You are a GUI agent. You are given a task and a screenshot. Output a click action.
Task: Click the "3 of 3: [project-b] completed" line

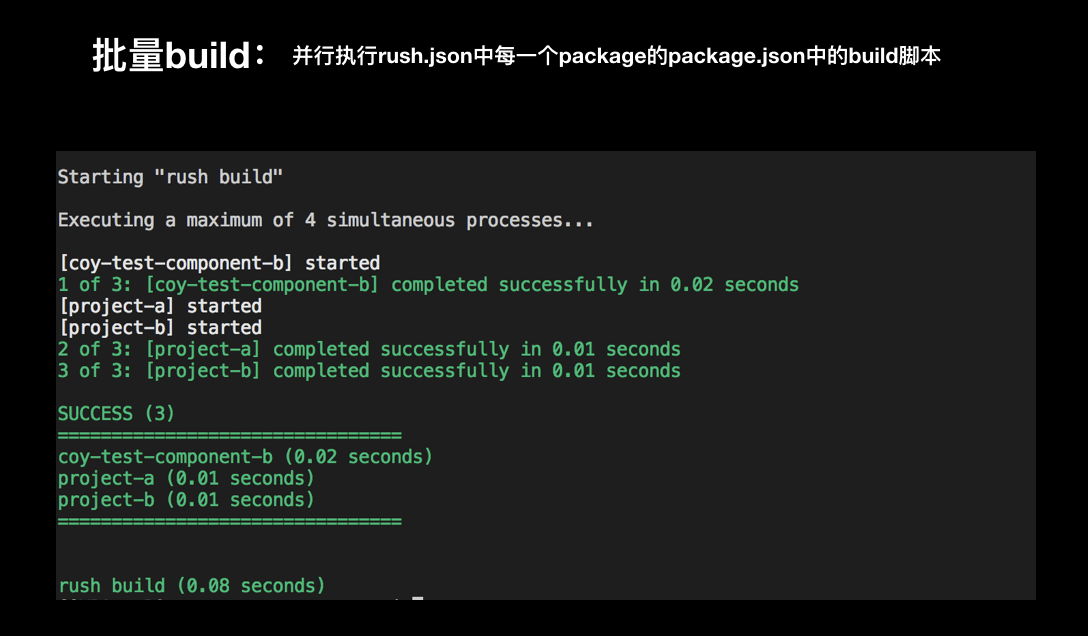369,371
